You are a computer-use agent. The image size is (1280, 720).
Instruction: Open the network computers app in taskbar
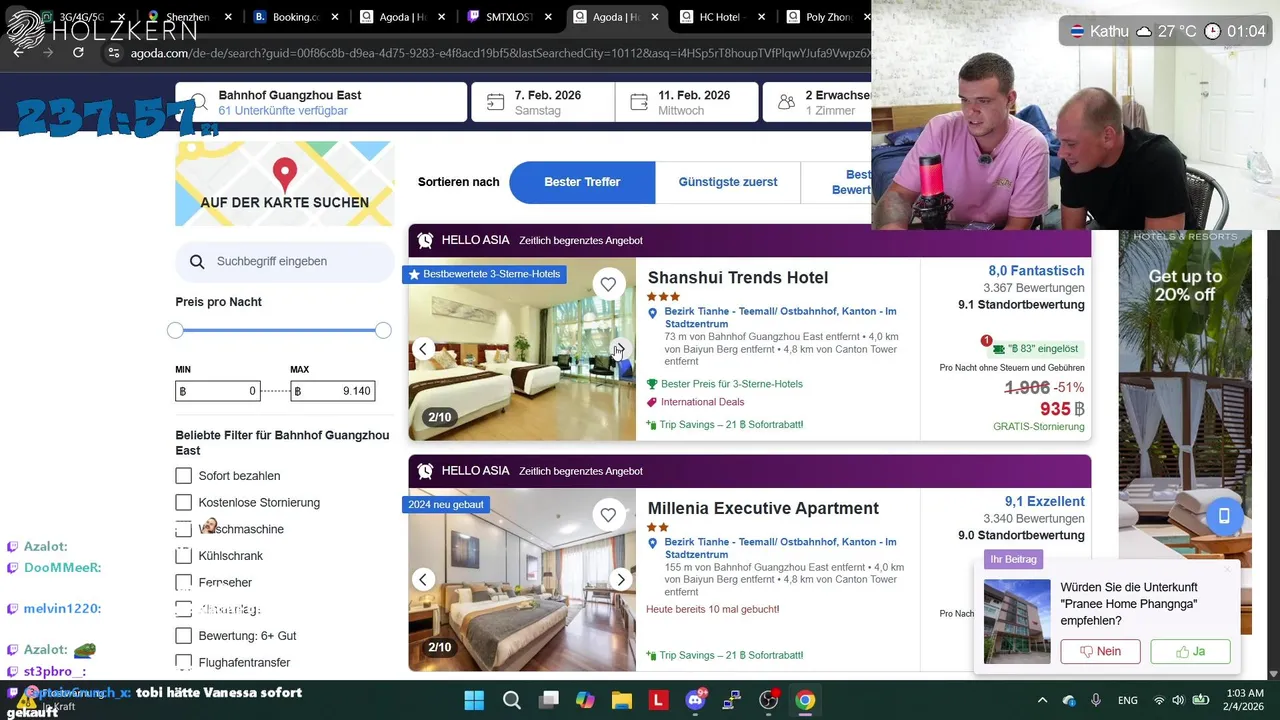[x=732, y=700]
